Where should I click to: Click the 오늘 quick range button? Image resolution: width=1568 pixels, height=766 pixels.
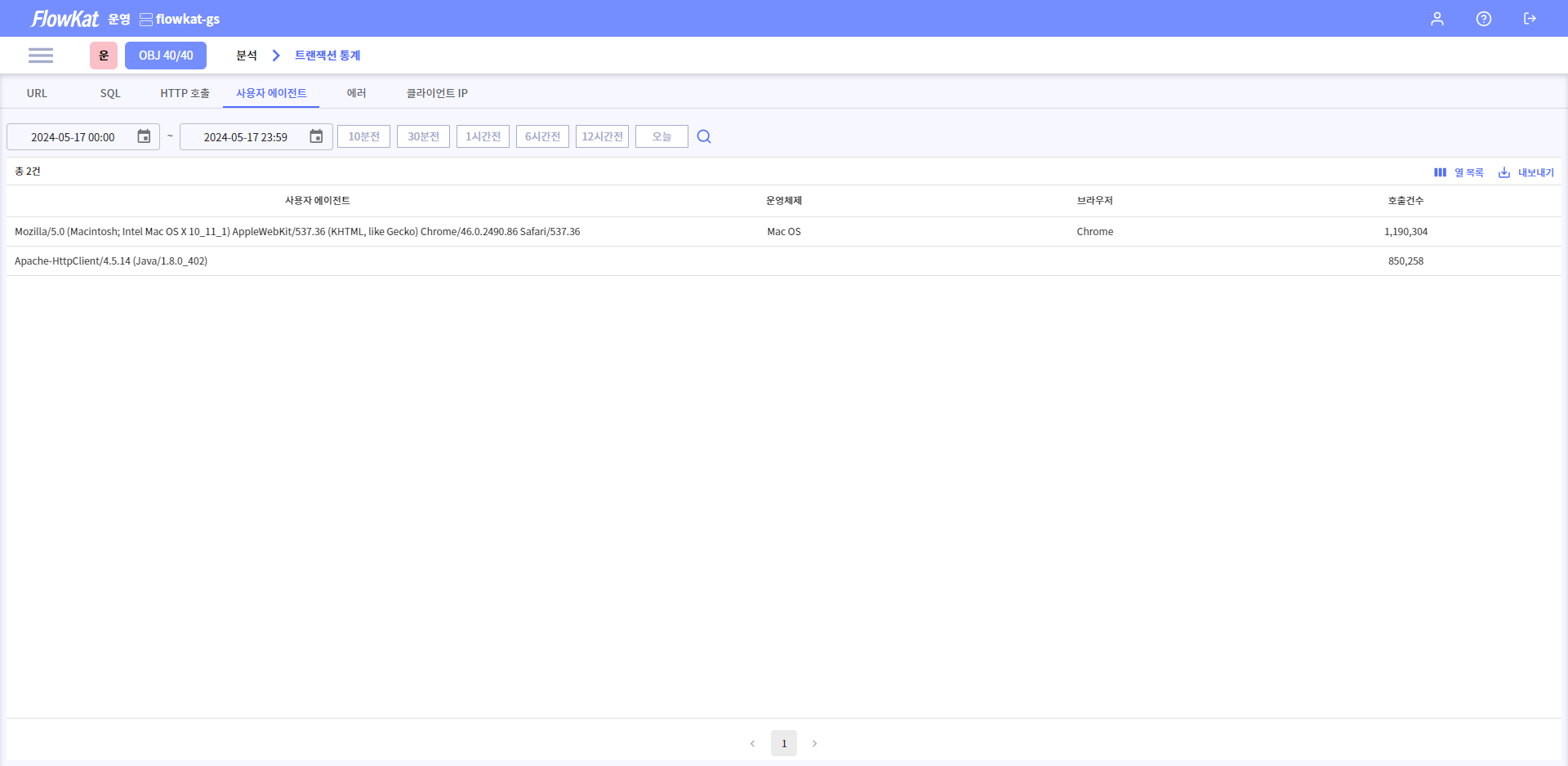click(661, 136)
